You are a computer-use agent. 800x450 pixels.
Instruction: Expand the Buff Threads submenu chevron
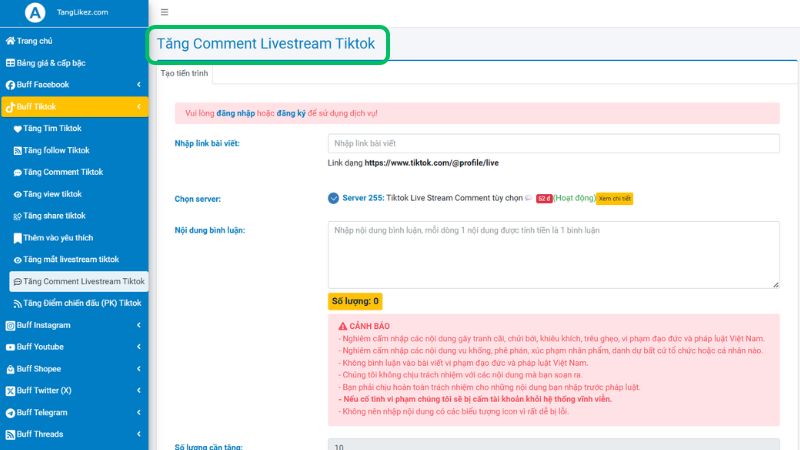pos(139,434)
